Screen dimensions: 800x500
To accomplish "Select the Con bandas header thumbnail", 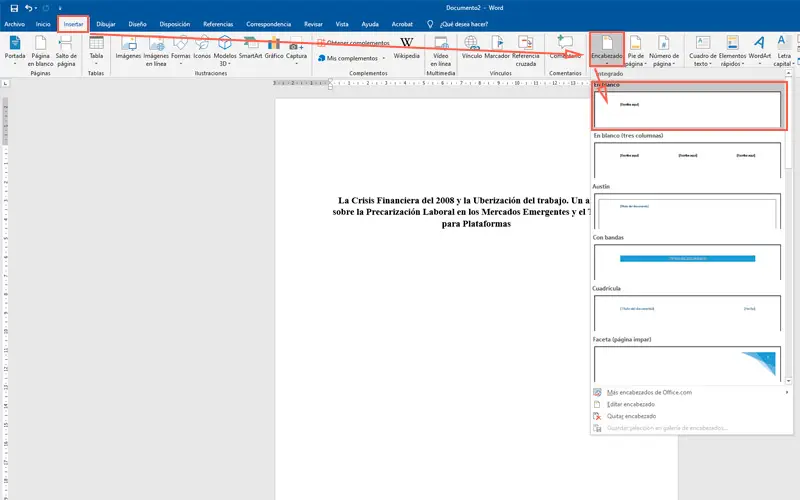I will [x=687, y=260].
